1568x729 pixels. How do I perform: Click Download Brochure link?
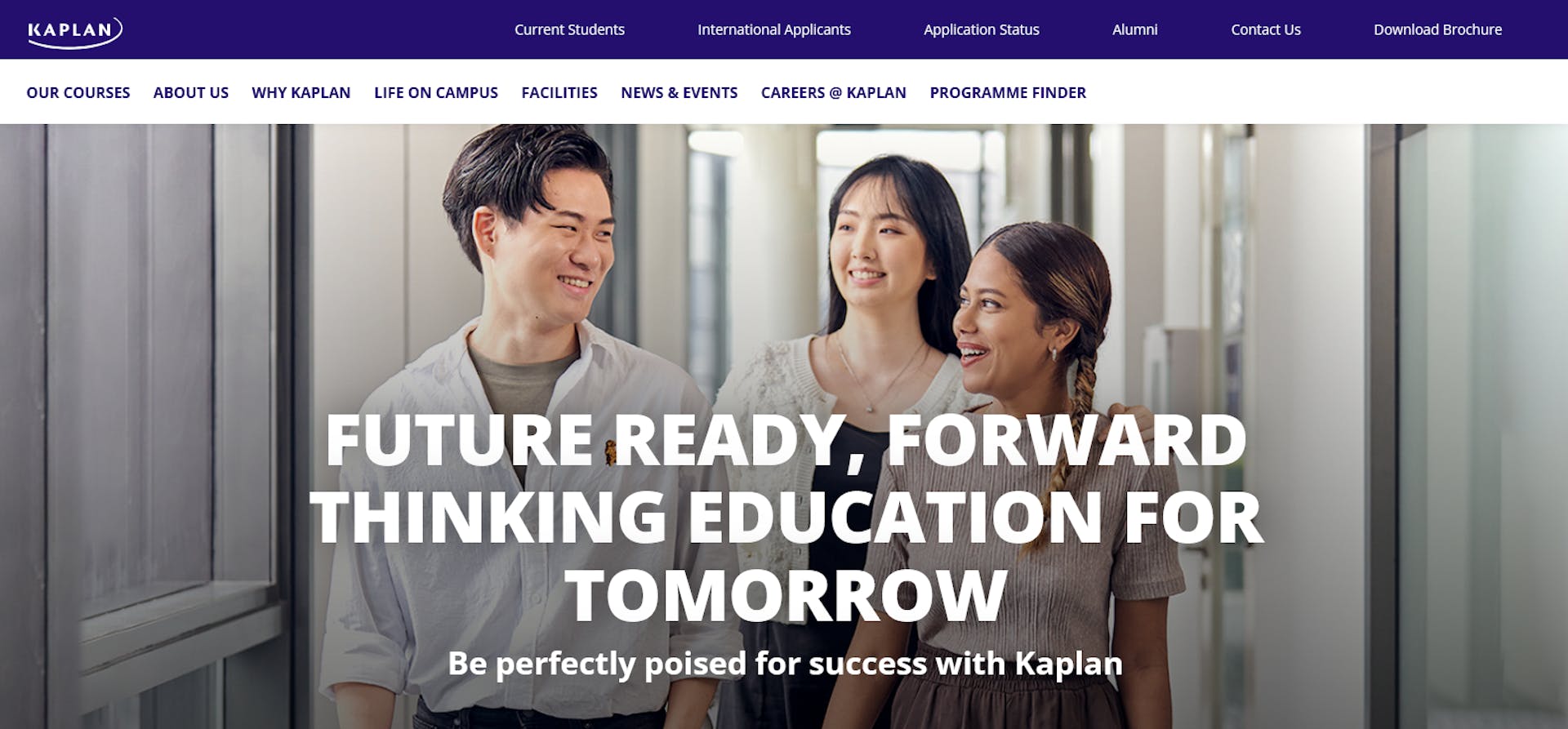(1437, 29)
